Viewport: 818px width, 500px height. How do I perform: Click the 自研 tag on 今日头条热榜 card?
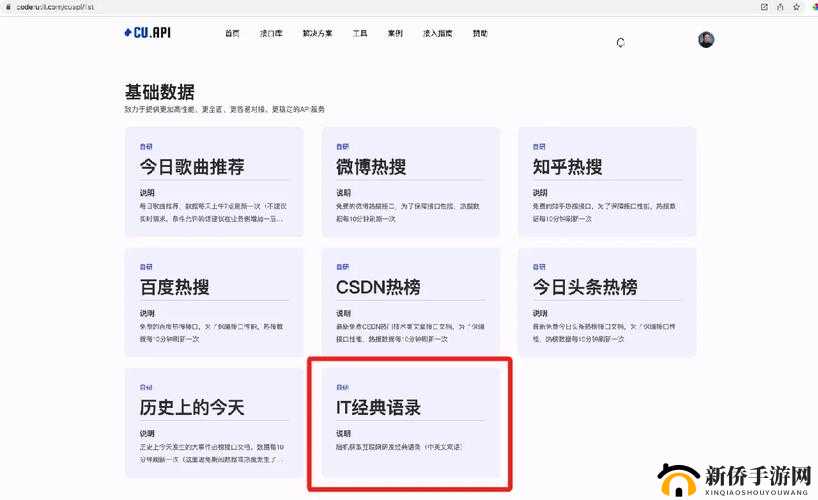click(539, 267)
